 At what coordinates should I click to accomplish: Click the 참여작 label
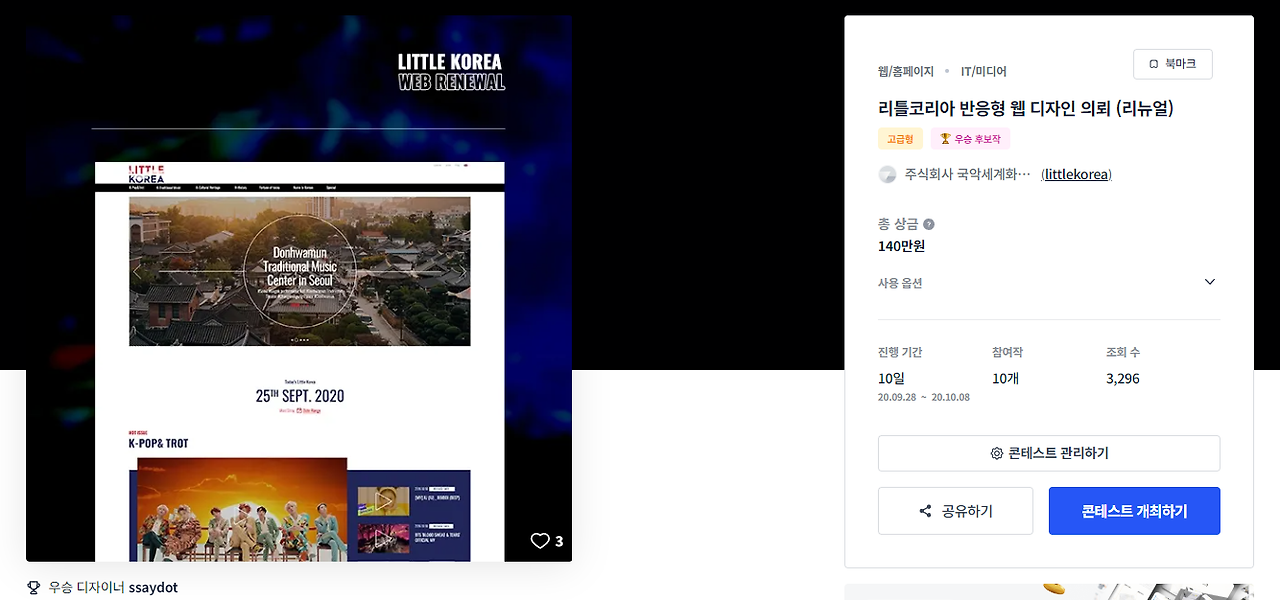click(1008, 352)
